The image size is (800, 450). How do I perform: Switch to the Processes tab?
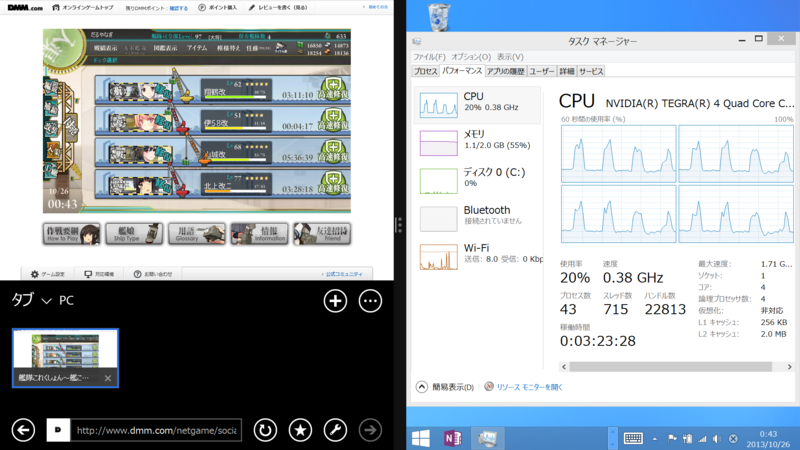(426, 71)
